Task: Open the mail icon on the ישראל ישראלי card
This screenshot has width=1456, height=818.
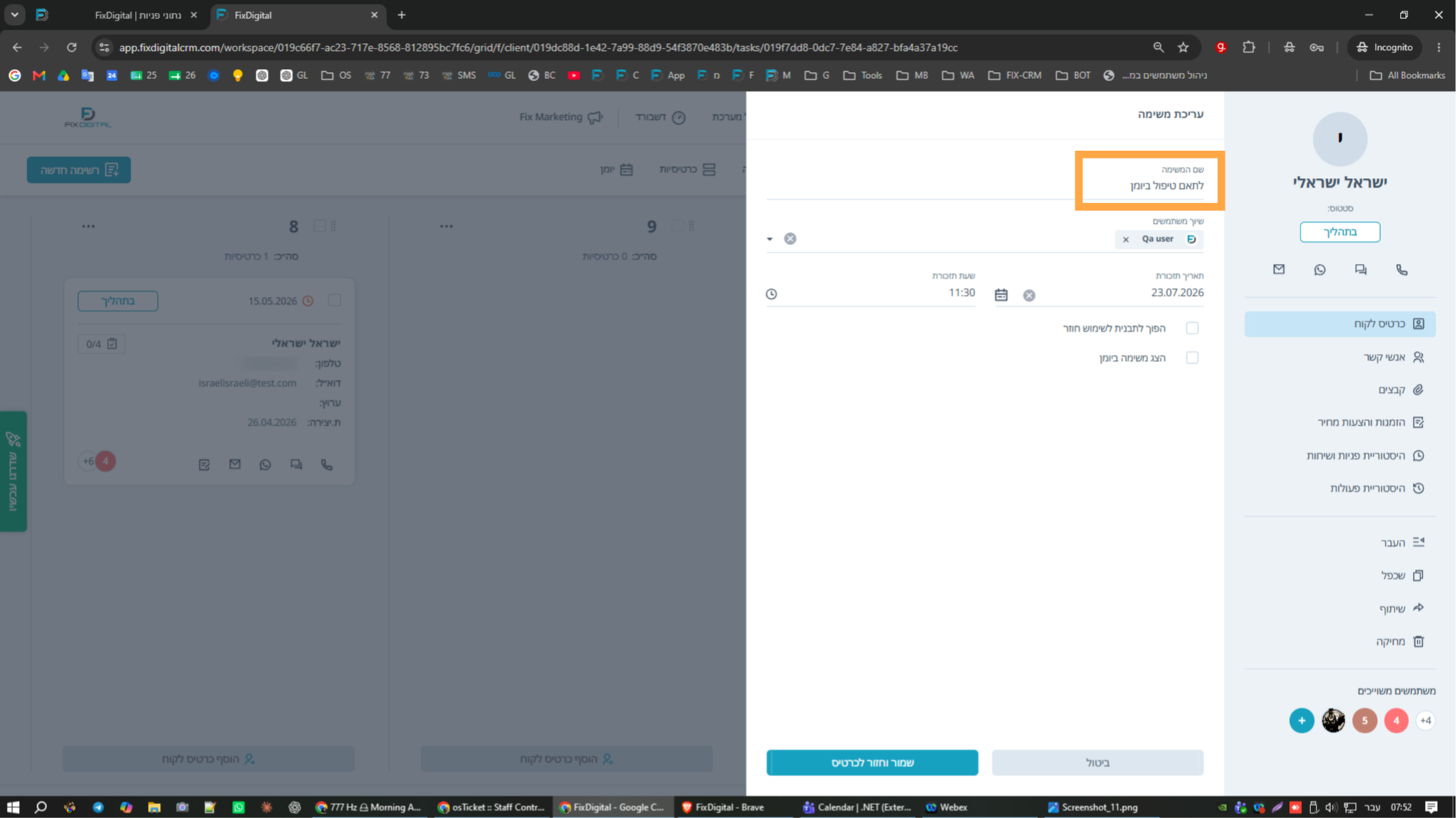Action: tap(235, 464)
